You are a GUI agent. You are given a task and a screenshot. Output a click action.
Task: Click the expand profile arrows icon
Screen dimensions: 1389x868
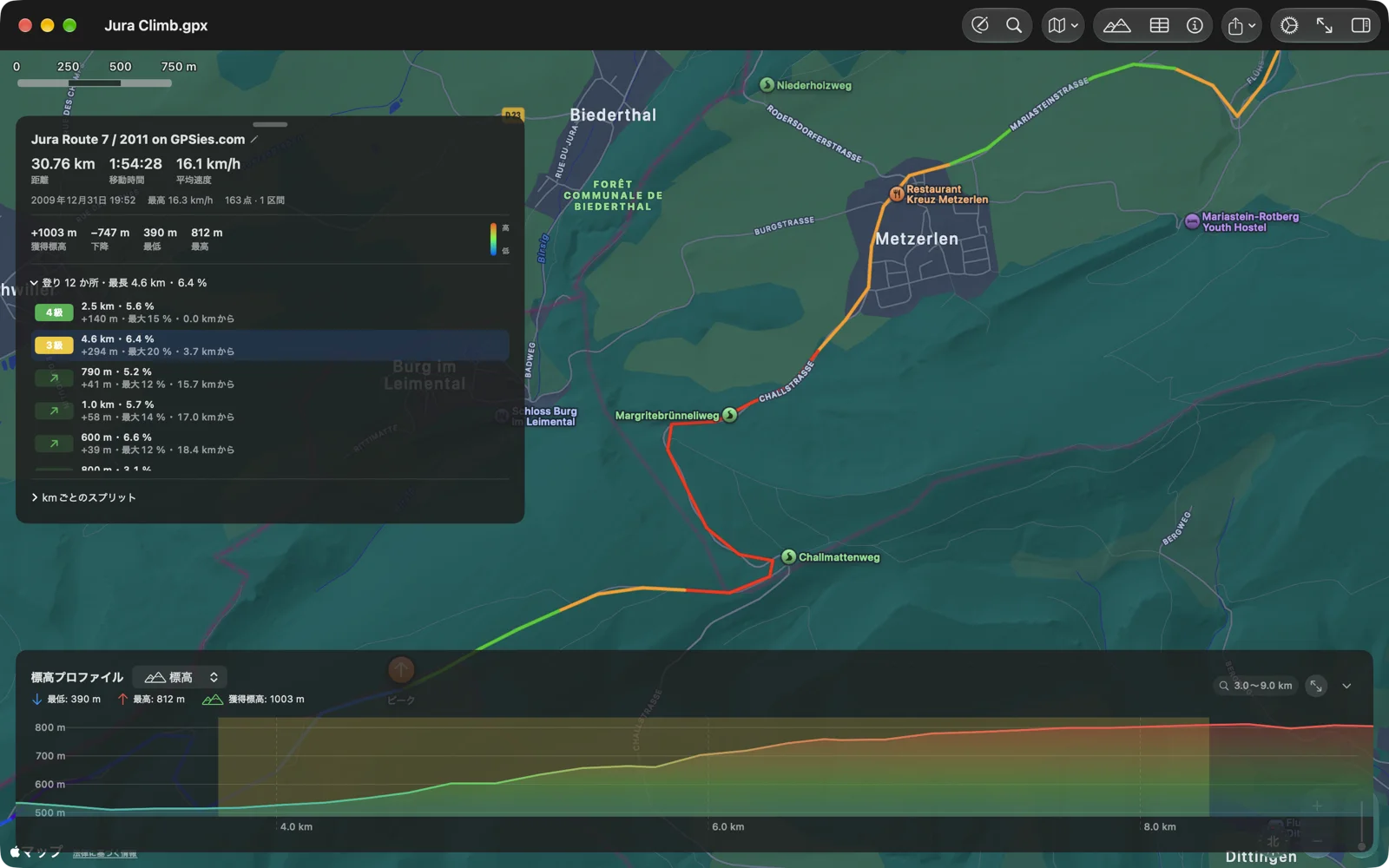[x=1316, y=686]
